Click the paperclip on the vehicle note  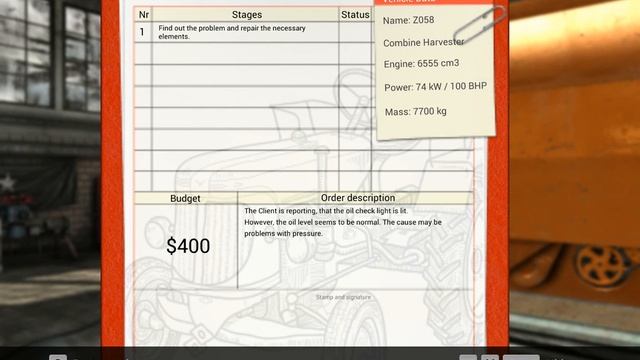coord(480,24)
